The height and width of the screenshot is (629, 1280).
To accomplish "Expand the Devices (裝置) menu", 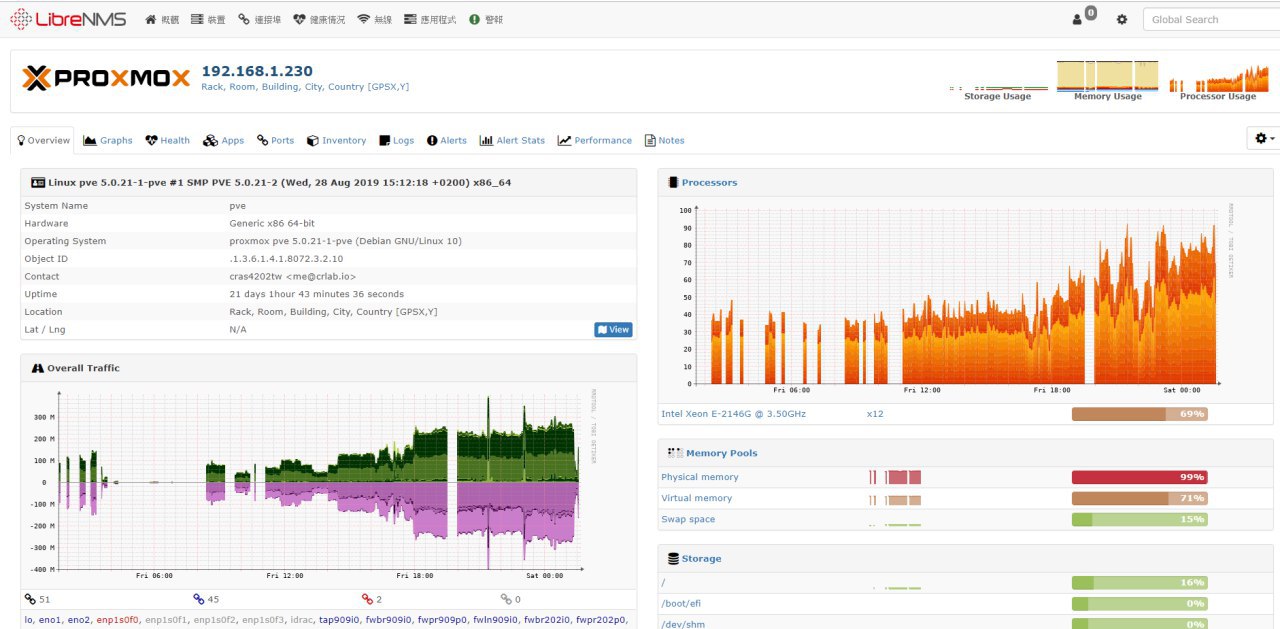I will (207, 19).
